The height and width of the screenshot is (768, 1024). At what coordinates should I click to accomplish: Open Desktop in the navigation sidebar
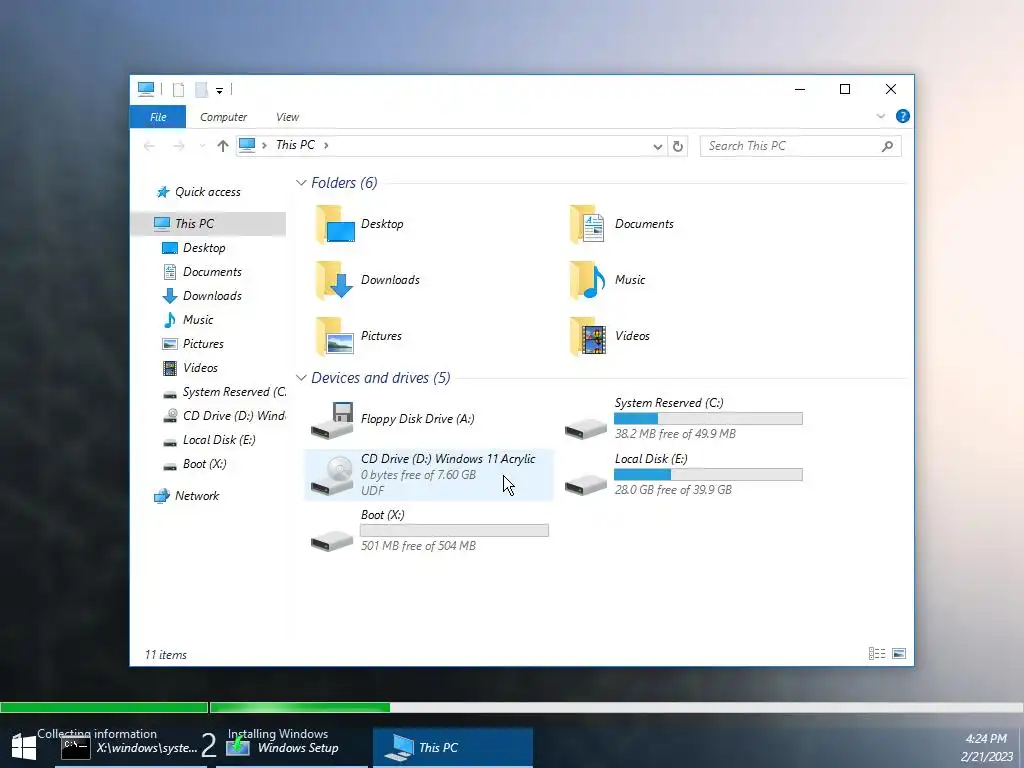(193, 248)
